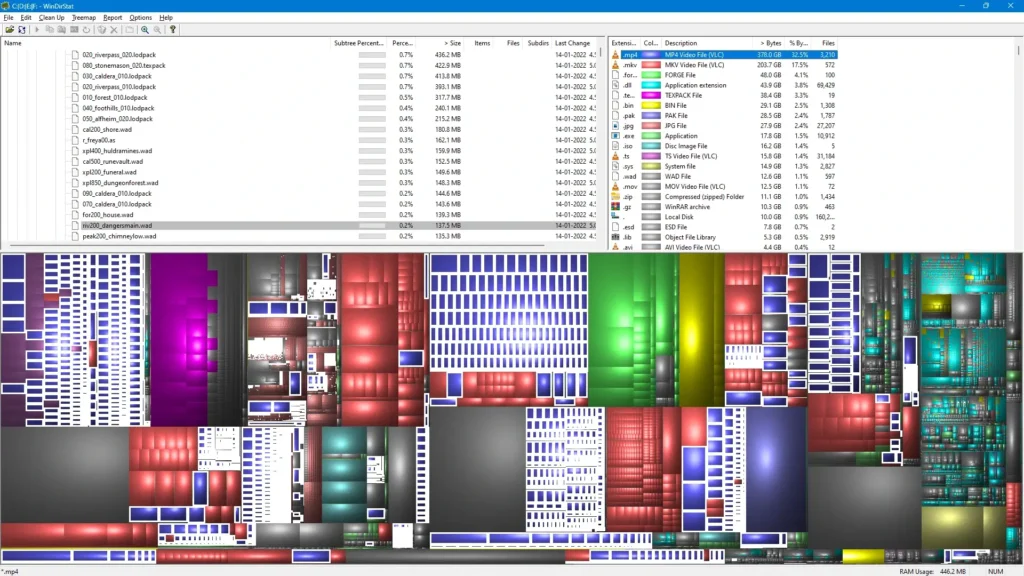This screenshot has height=576, width=1024.
Task: Click the WinRAR archive icon in the extension list
Action: (615, 206)
